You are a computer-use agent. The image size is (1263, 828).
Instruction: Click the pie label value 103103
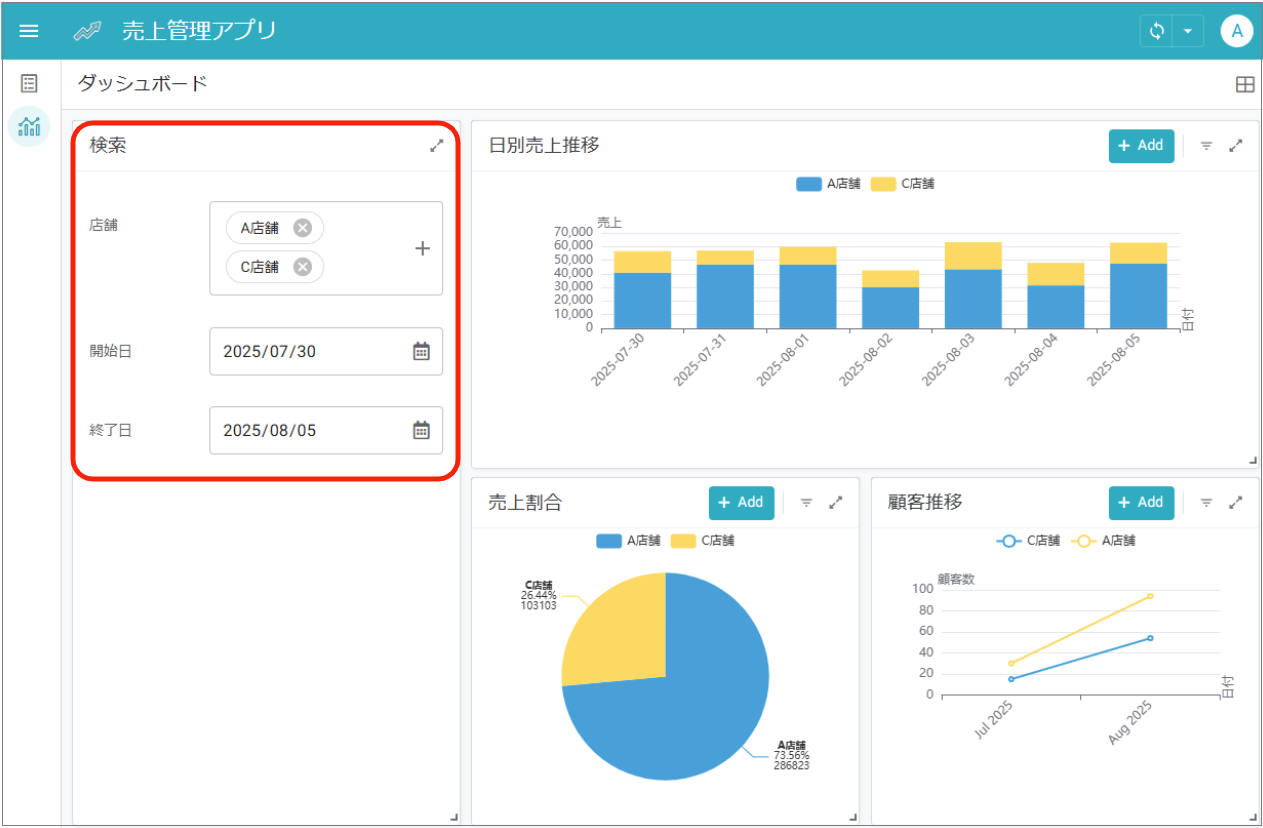click(x=539, y=606)
